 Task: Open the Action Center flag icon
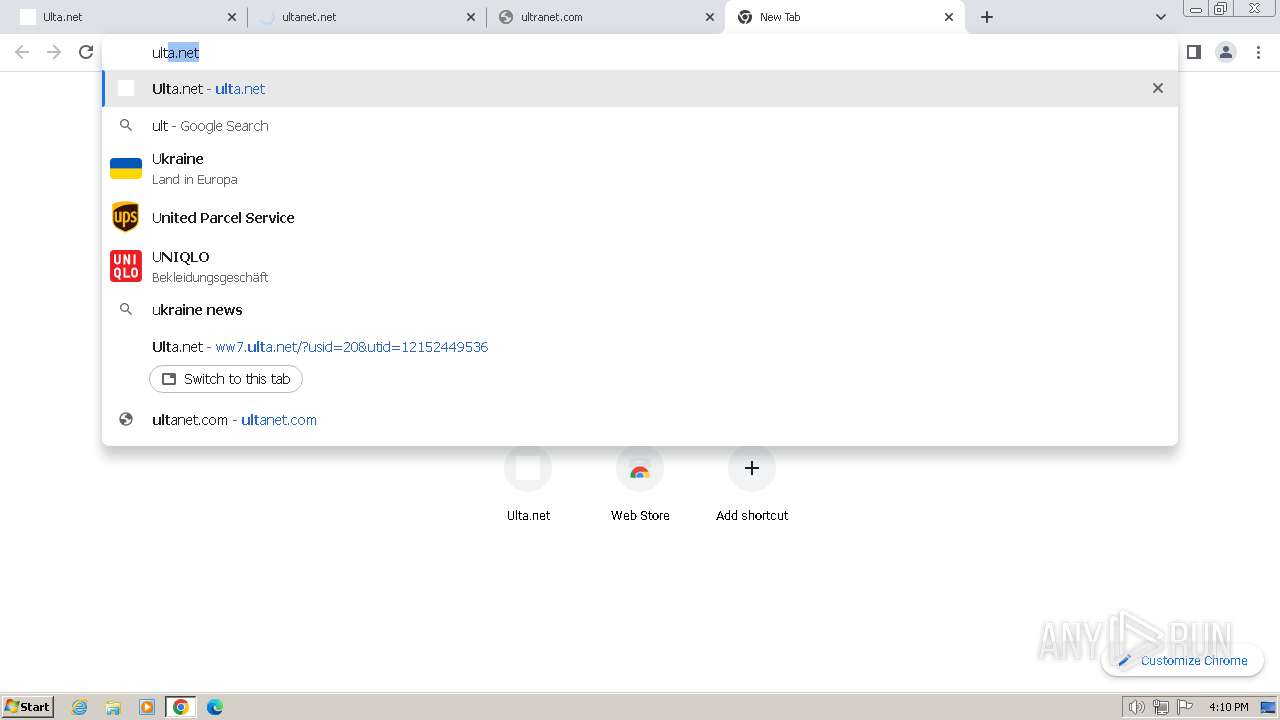(x=1185, y=707)
